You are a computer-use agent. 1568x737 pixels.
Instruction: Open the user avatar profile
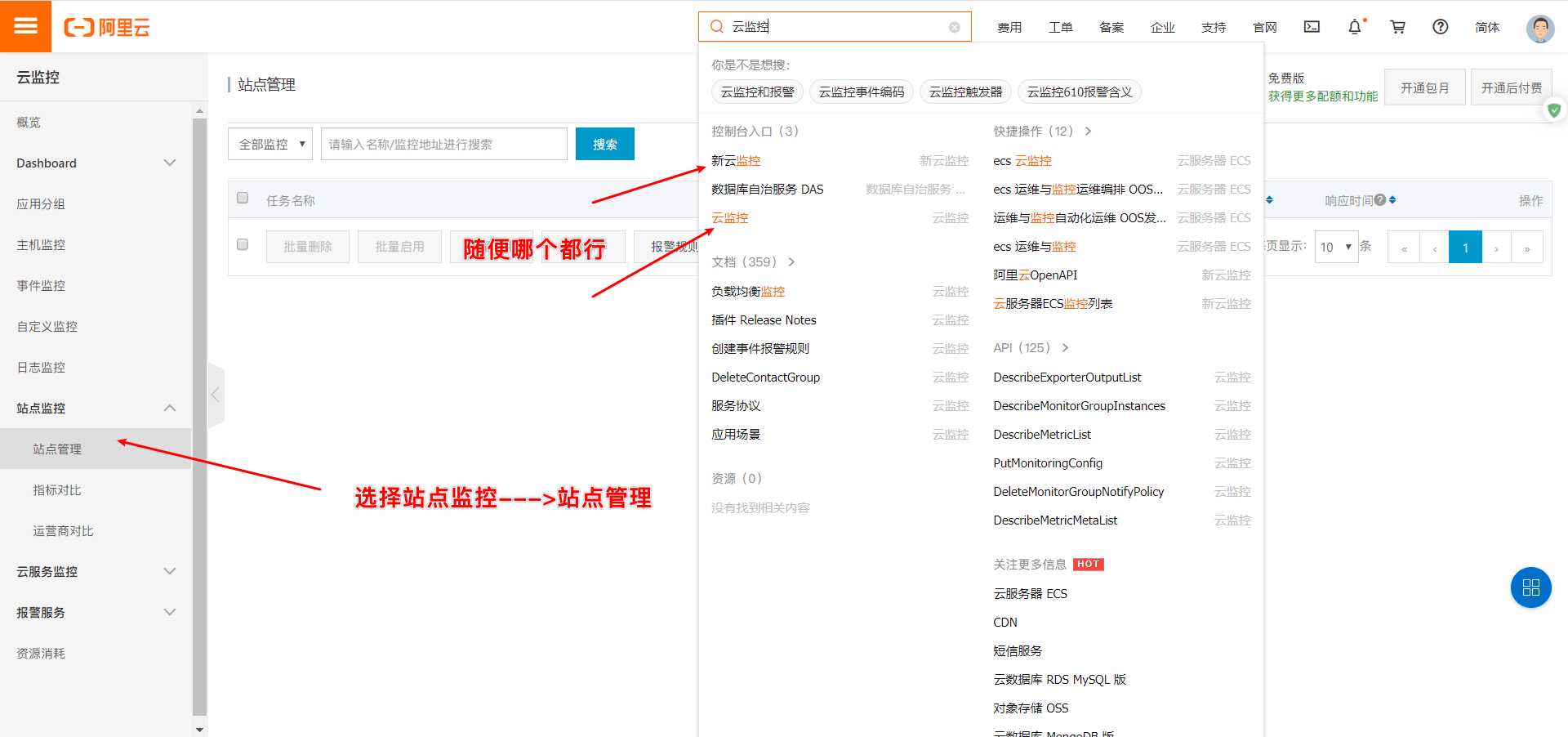pyautogui.click(x=1539, y=28)
